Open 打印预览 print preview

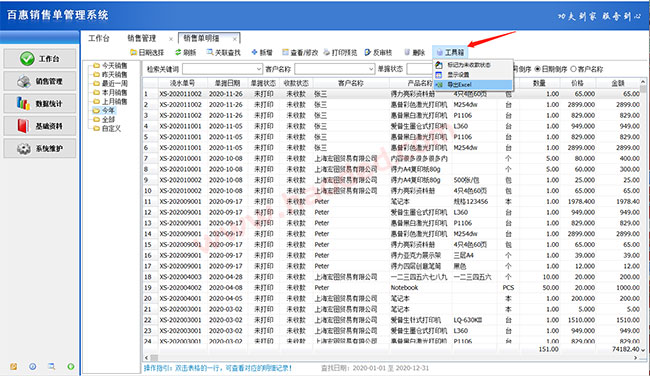pos(340,53)
